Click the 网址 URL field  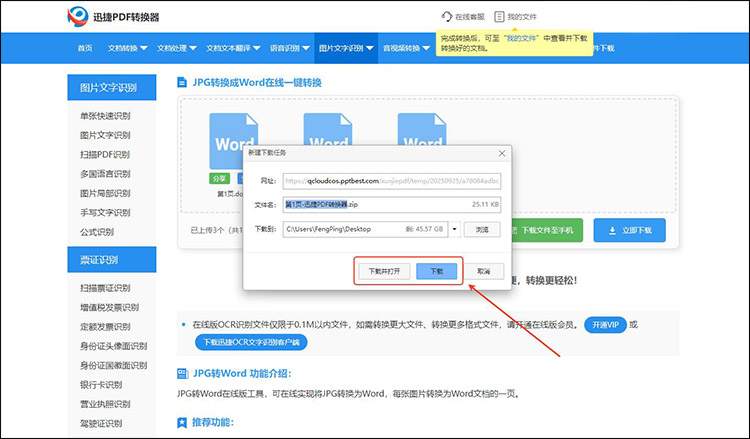pyautogui.click(x=392, y=181)
